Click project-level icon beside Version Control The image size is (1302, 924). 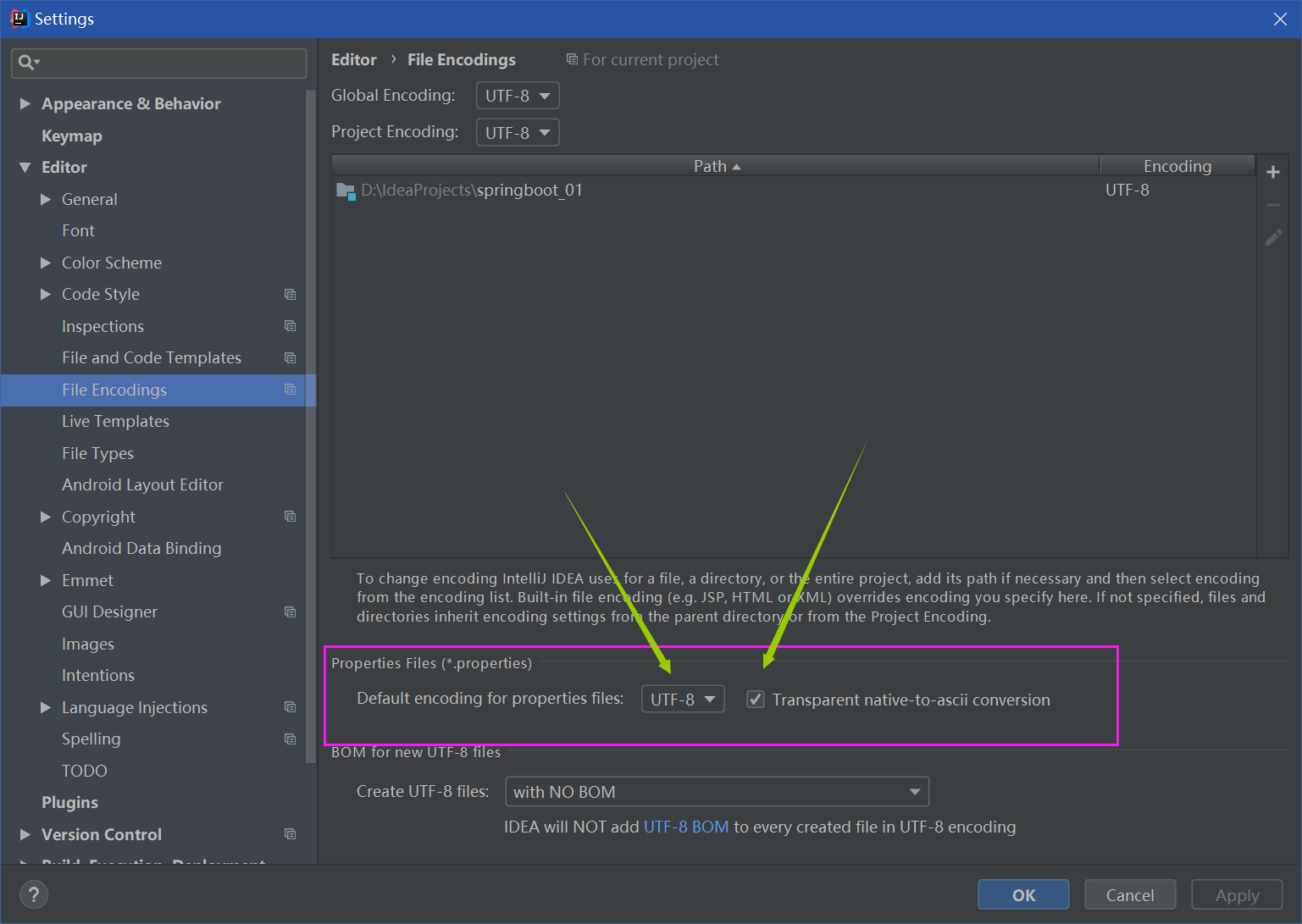[290, 834]
